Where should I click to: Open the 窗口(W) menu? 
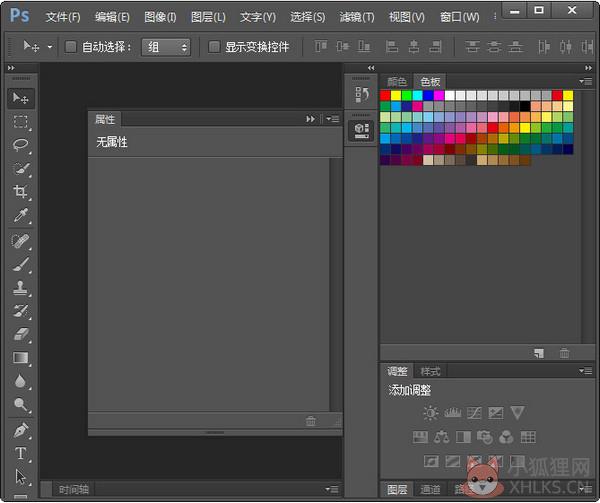coord(460,17)
